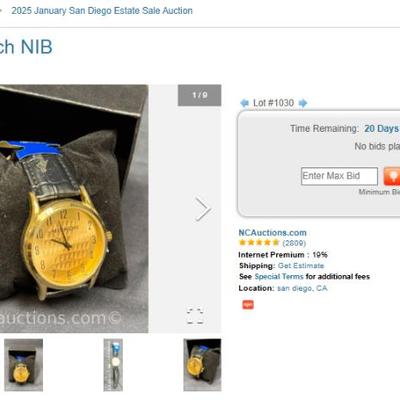Image resolution: width=400 pixels, height=400 pixels.
Task: Open the (2809) reviews count link
Action: [x=294, y=243]
